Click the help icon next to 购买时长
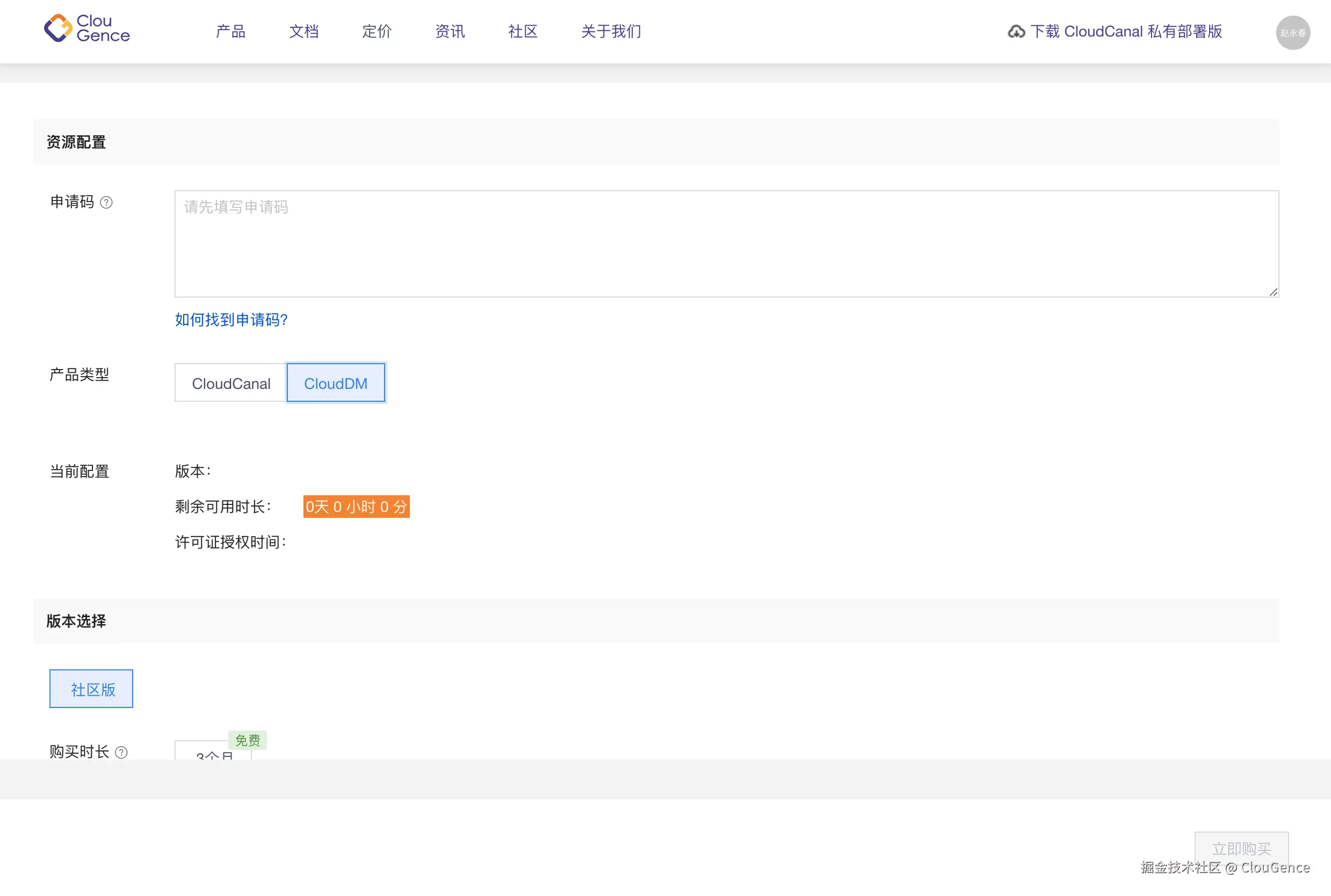The image size is (1331, 896). click(x=121, y=753)
